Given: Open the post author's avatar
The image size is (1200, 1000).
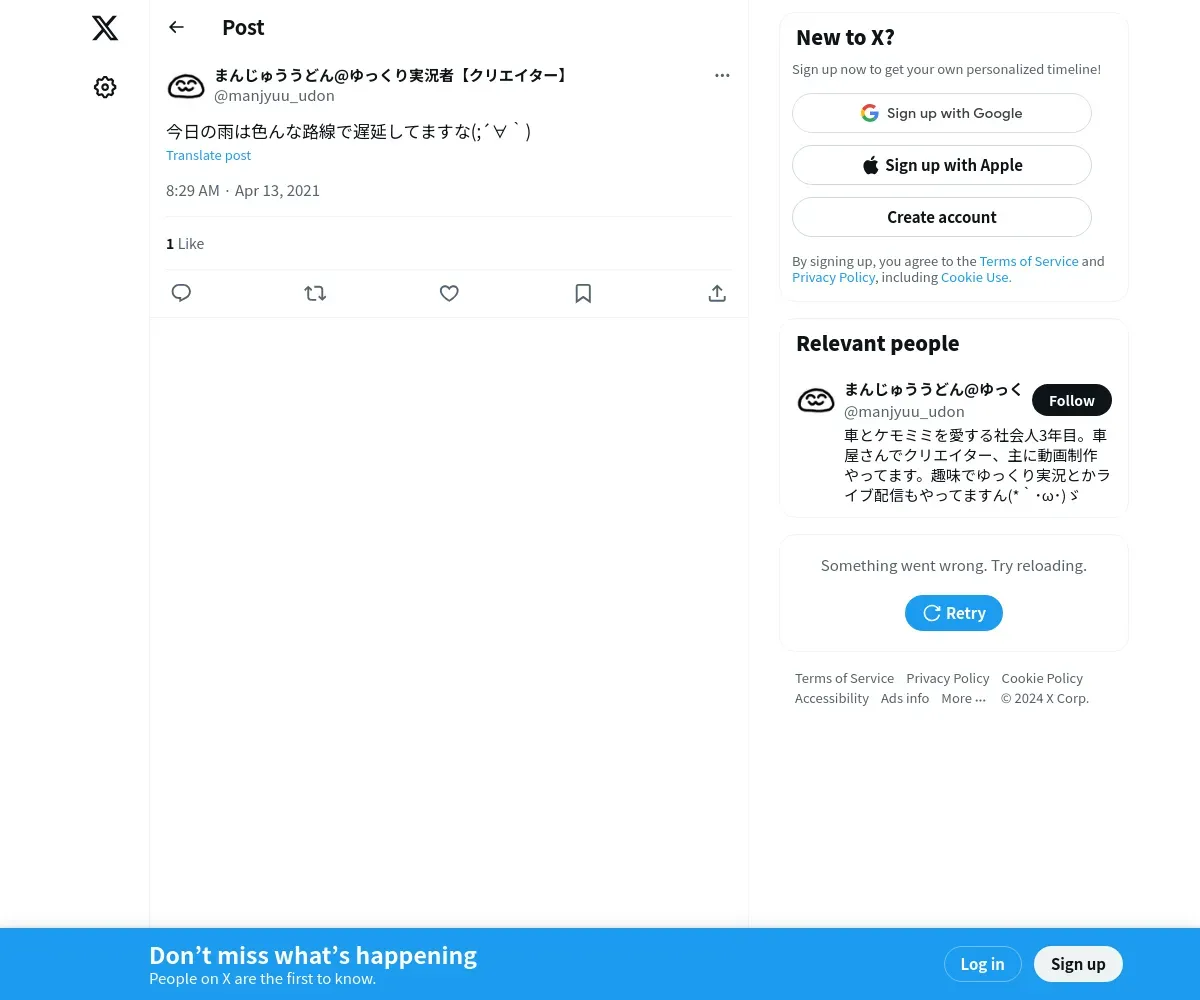Looking at the screenshot, I should (186, 86).
